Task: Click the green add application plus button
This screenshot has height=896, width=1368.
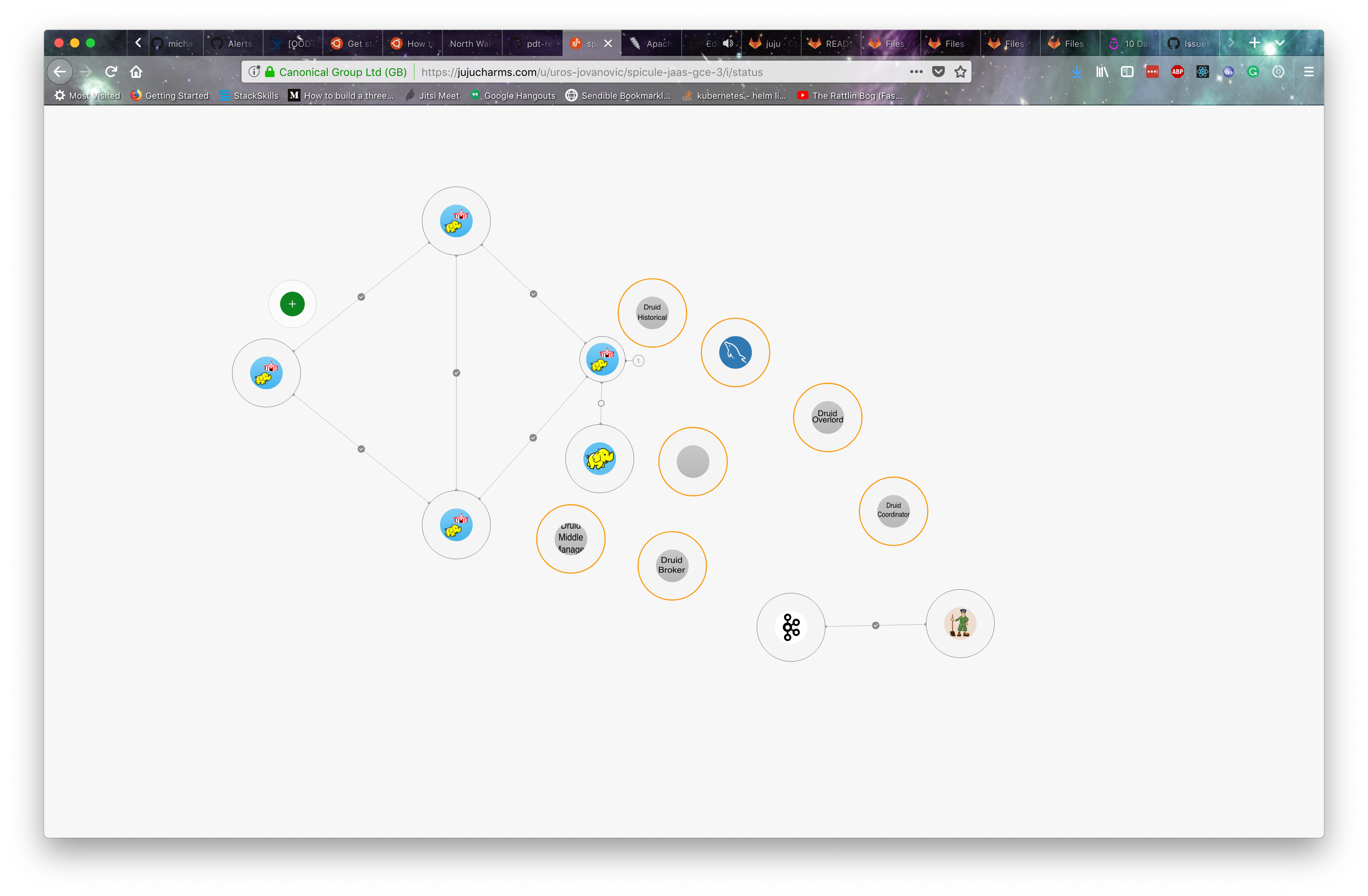Action: (x=292, y=304)
